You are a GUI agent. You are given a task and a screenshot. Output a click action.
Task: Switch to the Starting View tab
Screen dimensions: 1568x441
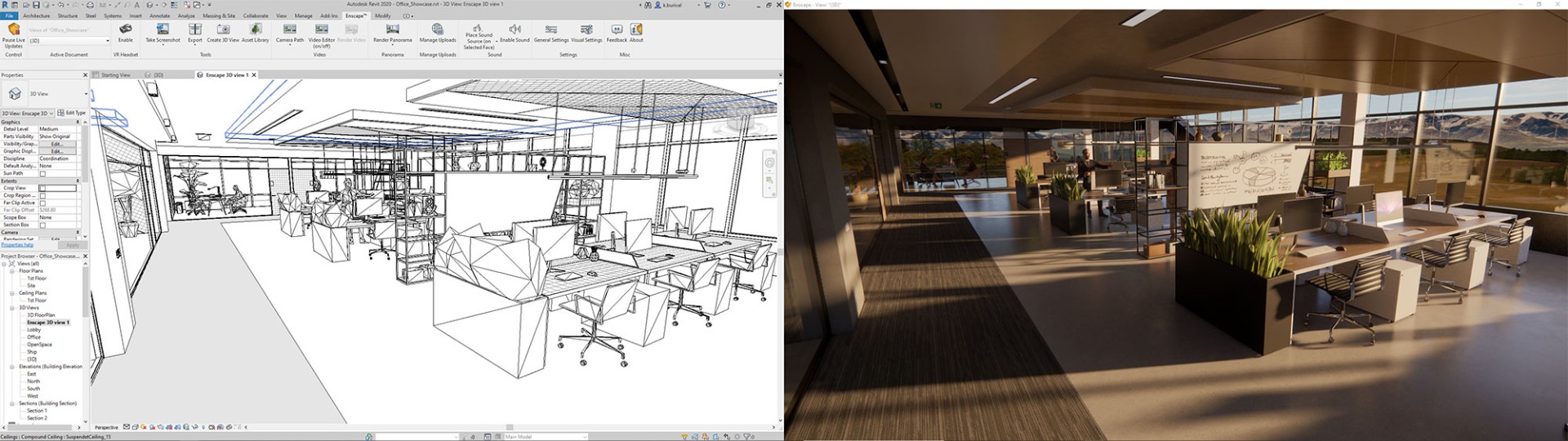(115, 75)
